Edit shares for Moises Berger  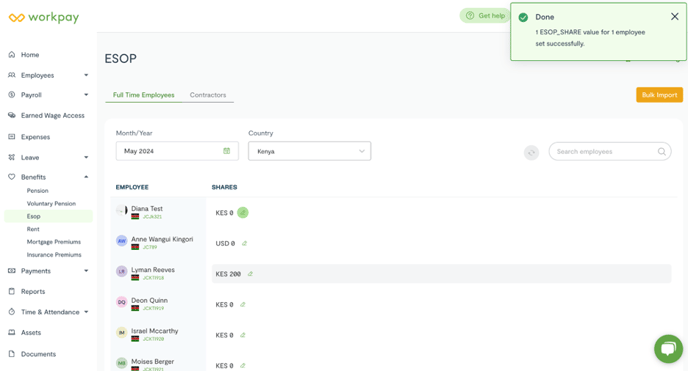click(x=243, y=365)
